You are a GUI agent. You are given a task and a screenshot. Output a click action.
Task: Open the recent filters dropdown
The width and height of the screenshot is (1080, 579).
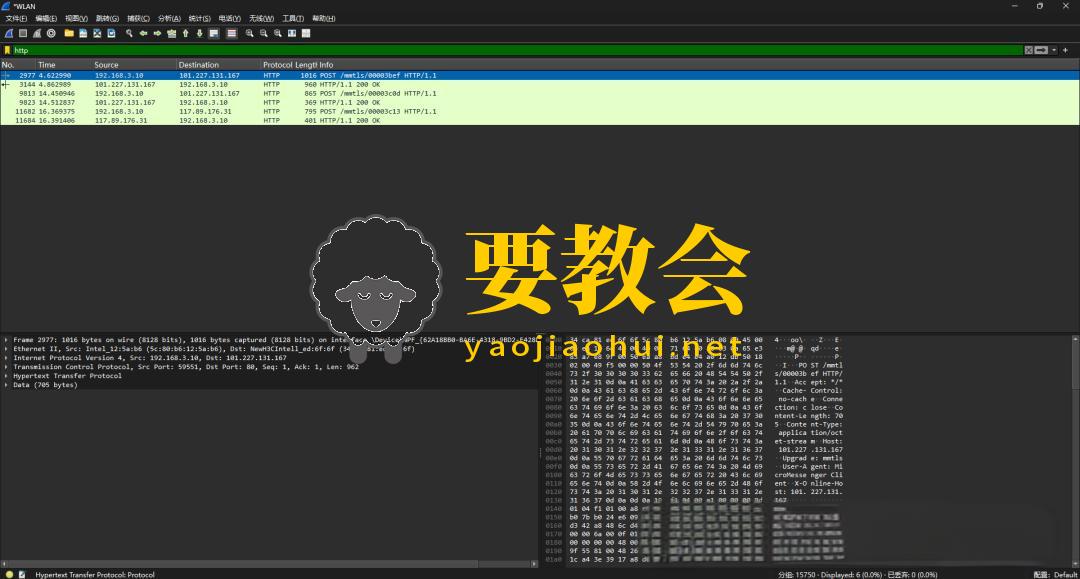click(x=1054, y=50)
